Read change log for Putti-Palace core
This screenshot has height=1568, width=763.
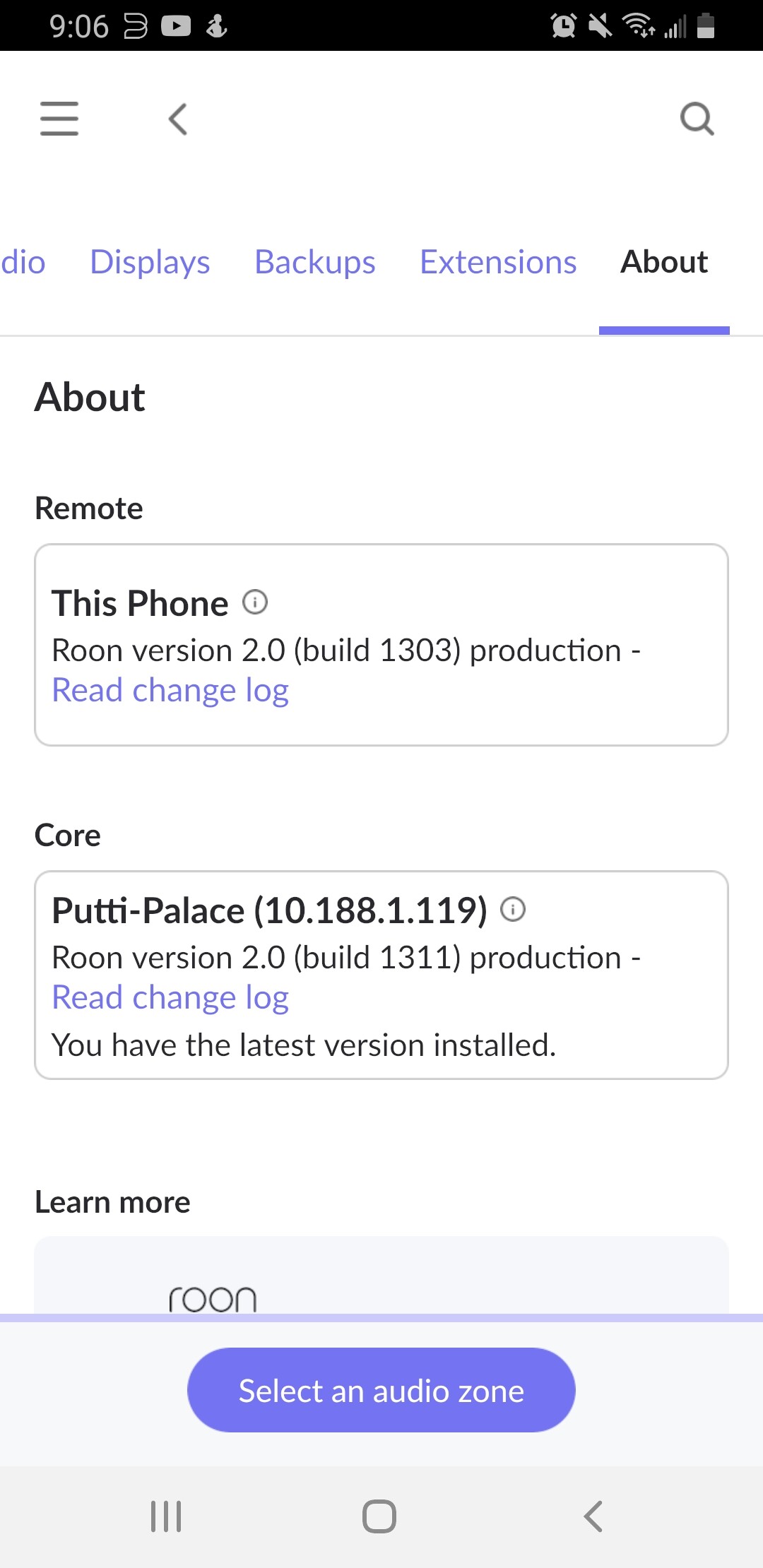pyautogui.click(x=170, y=997)
